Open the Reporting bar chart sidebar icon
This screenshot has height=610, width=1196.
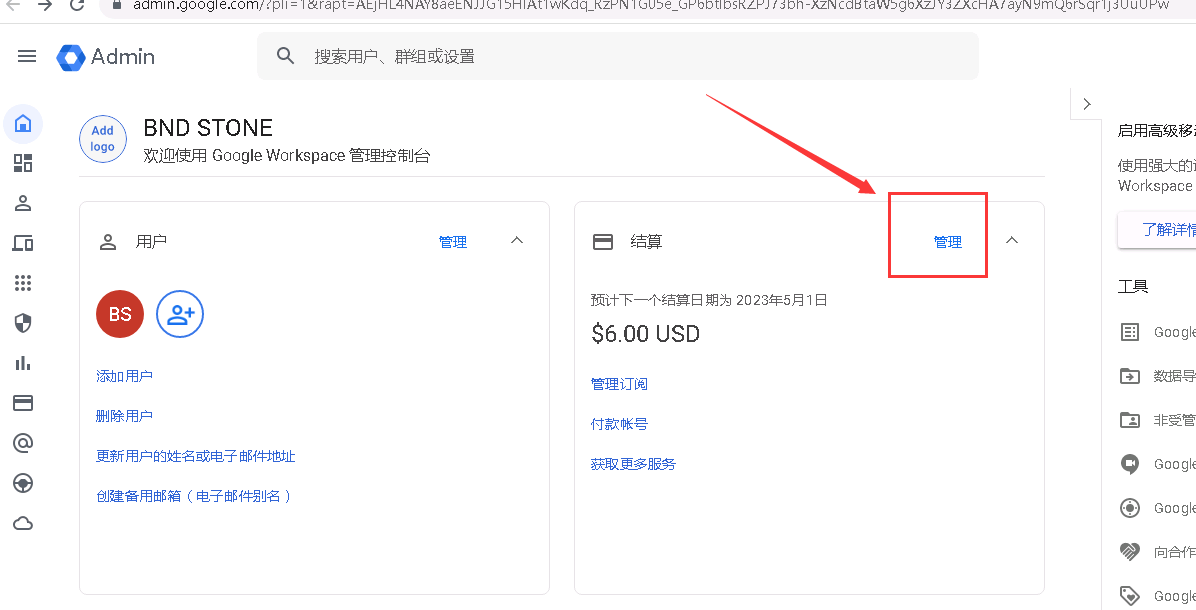click(23, 363)
